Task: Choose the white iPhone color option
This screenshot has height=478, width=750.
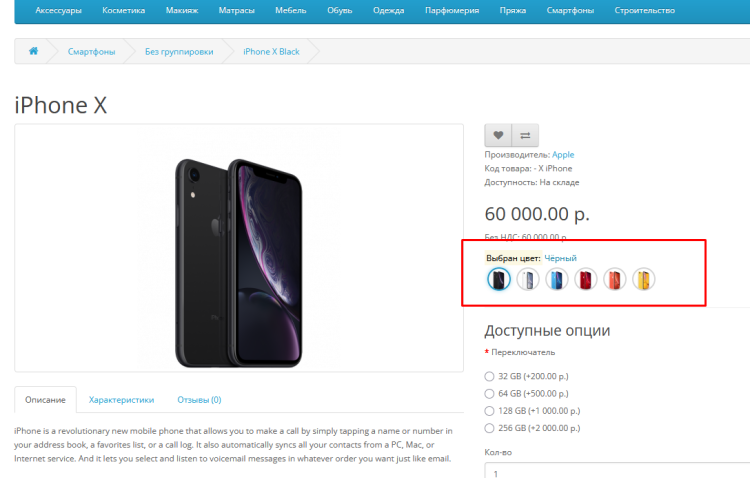Action: (528, 280)
